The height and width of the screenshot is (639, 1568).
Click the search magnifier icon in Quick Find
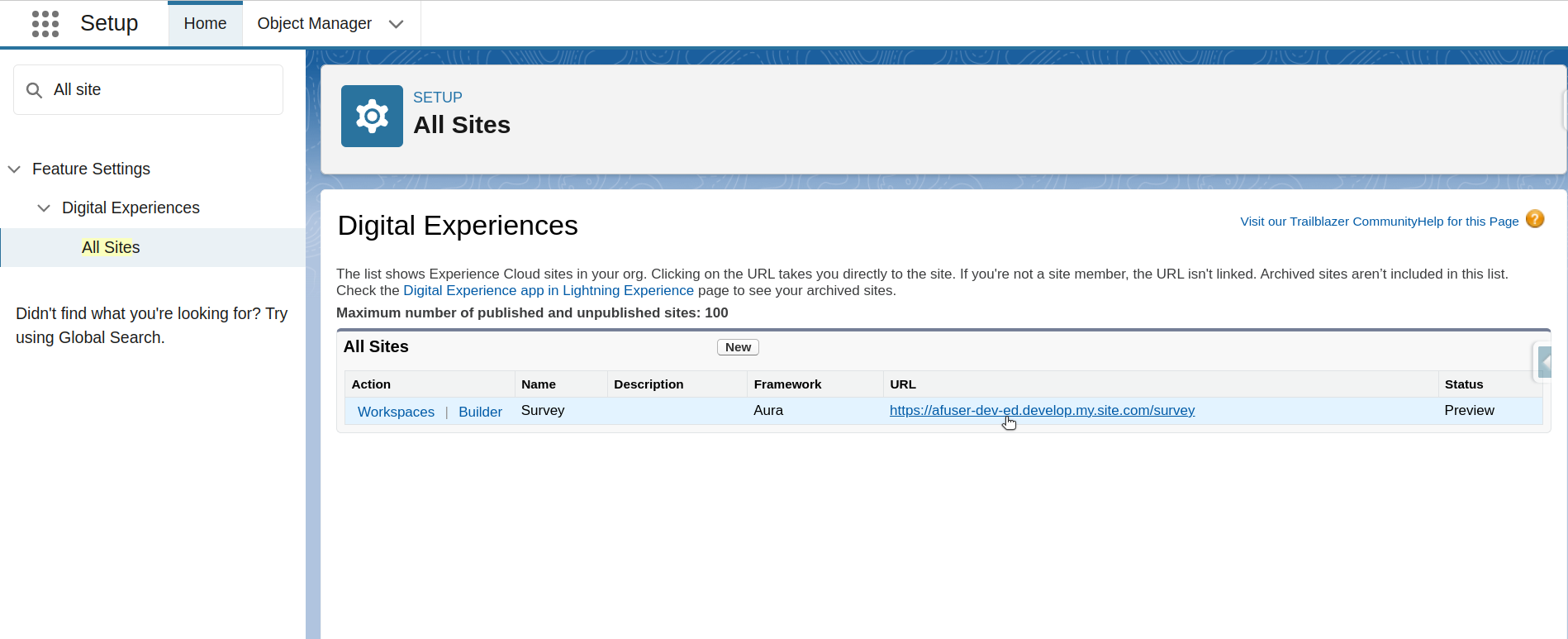(x=34, y=90)
